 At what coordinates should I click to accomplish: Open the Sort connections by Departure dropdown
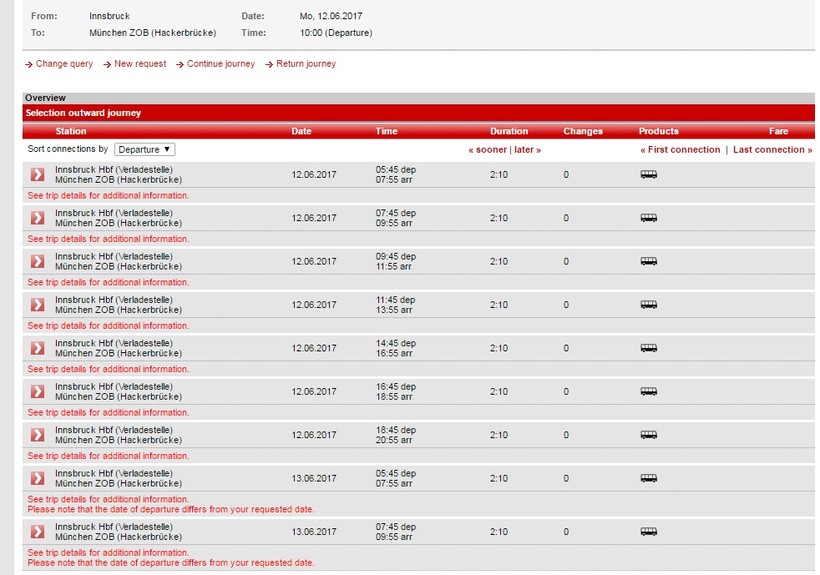coord(144,149)
